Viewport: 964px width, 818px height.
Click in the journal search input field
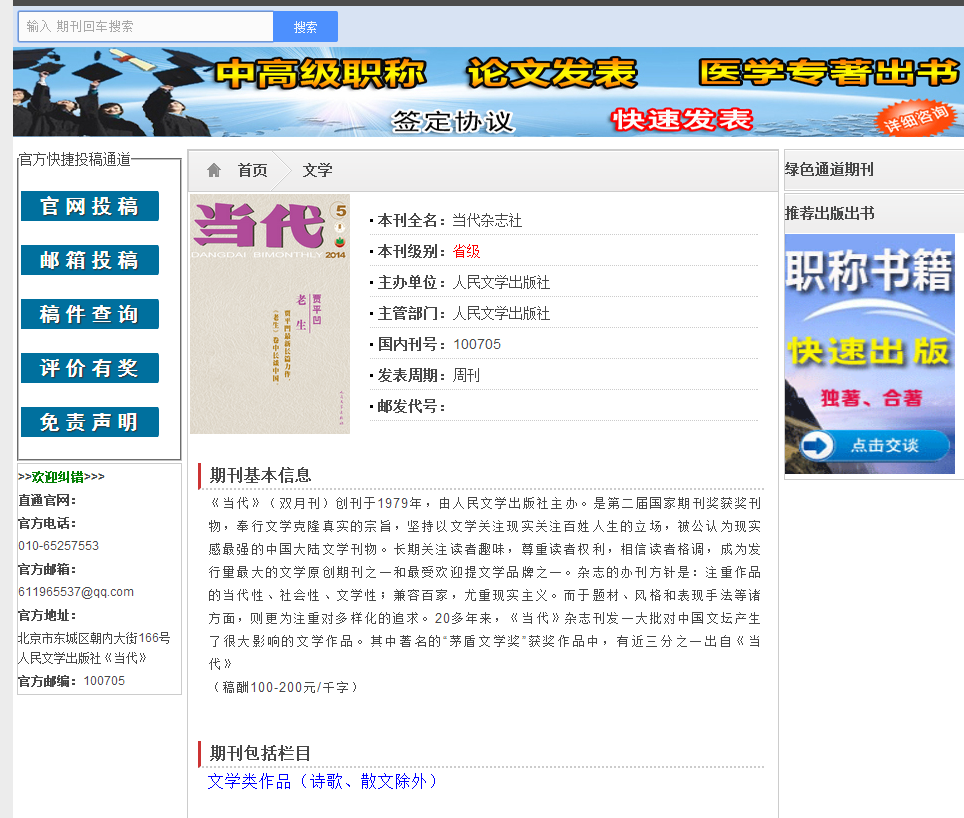(146, 27)
